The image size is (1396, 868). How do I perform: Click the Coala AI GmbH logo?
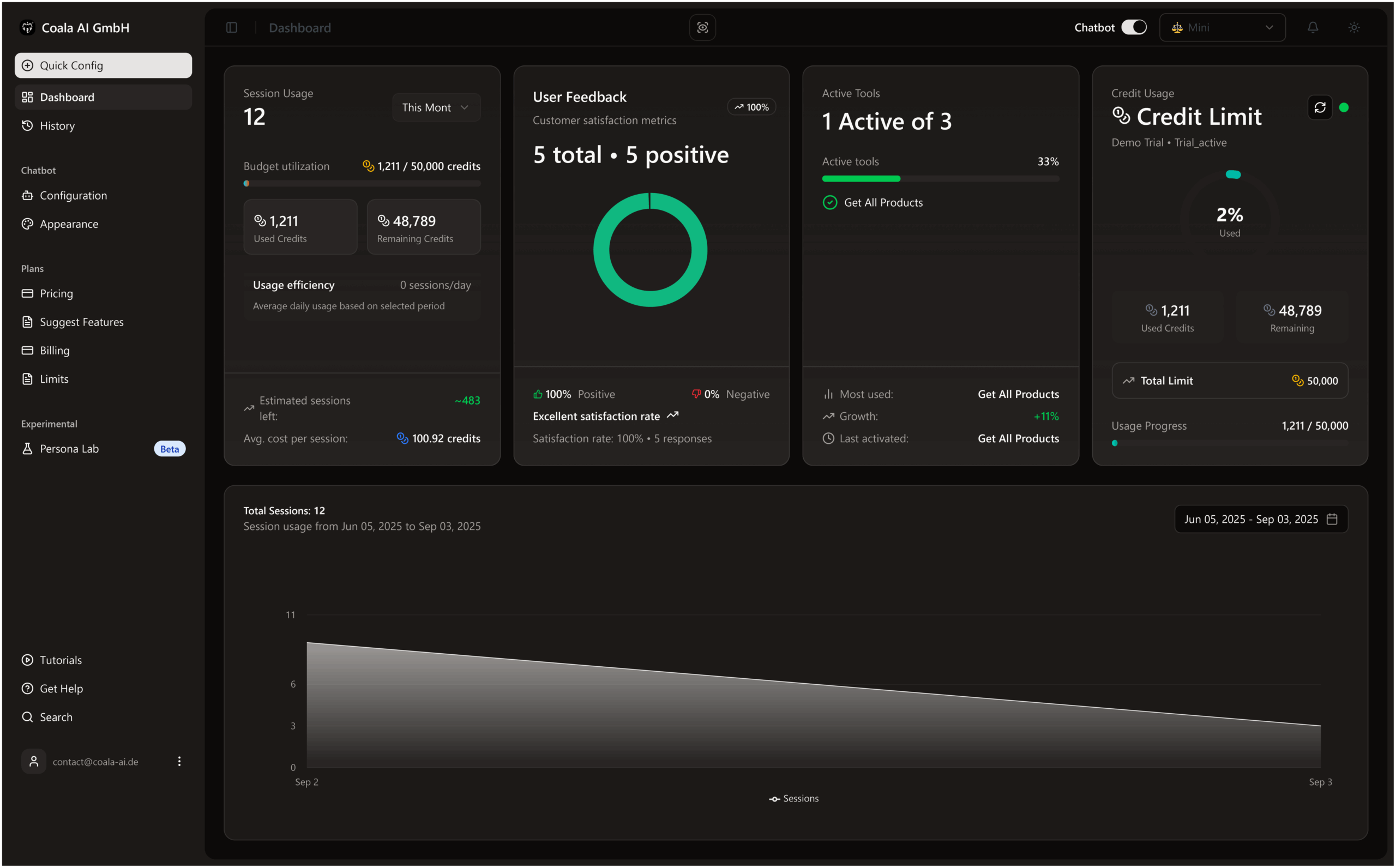[28, 28]
